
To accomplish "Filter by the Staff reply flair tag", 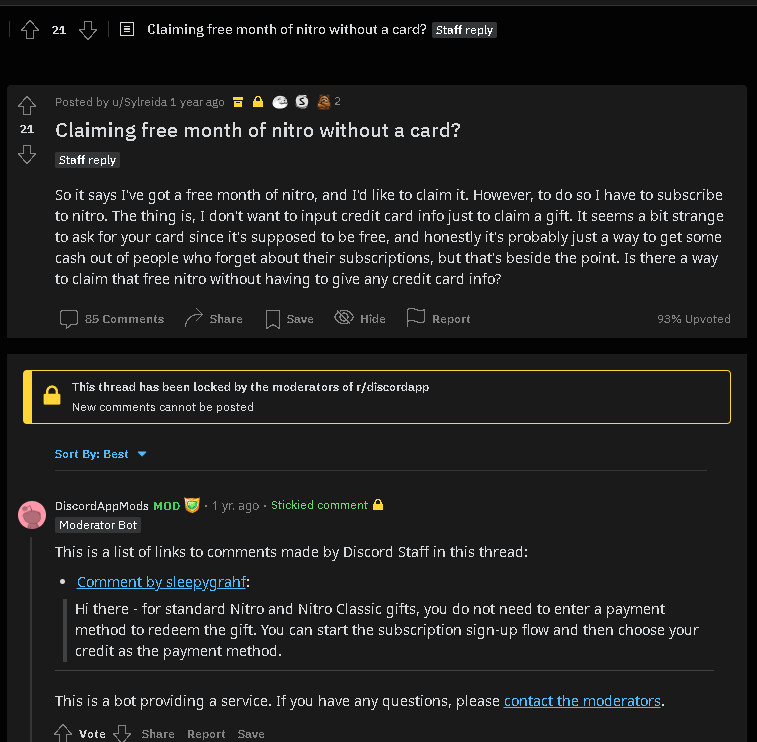I will (87, 160).
